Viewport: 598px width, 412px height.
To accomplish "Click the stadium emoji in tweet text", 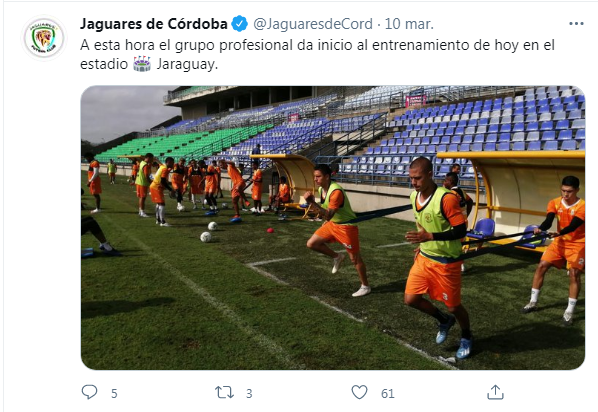I will coord(142,64).
